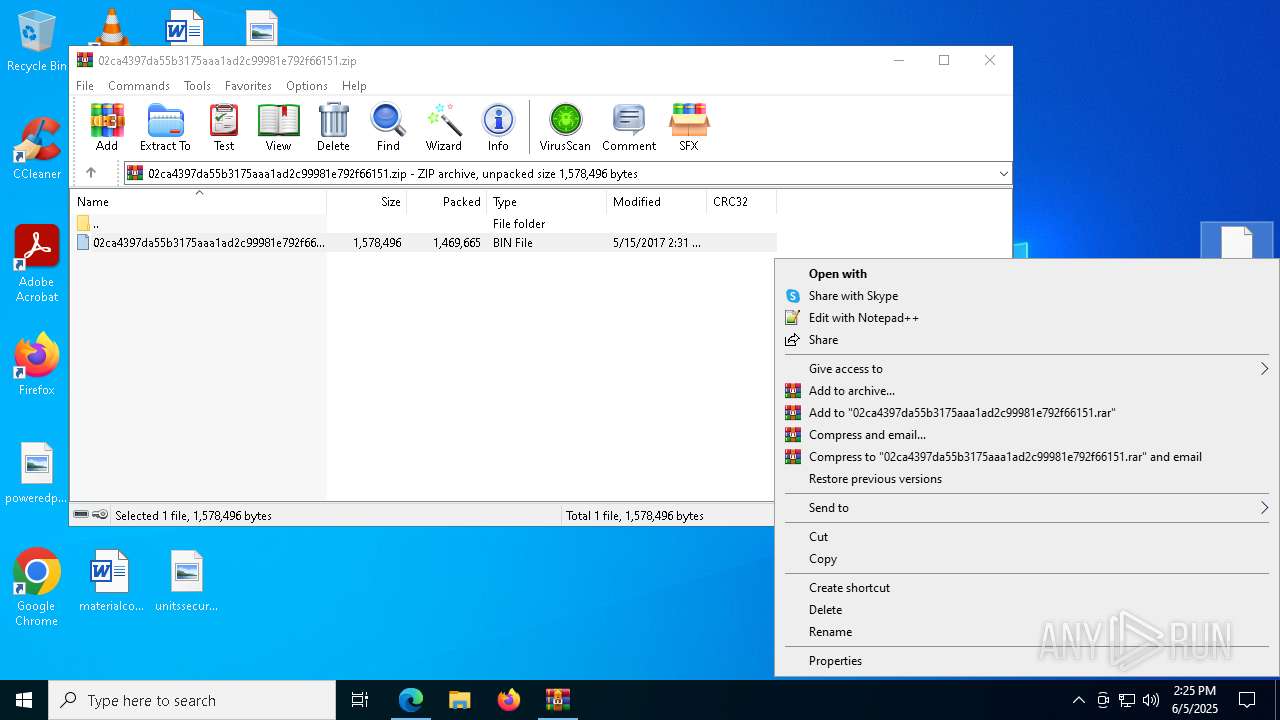Screen dimensions: 1280x720
Task: Expand the archive path dropdown arrow
Action: (1003, 174)
